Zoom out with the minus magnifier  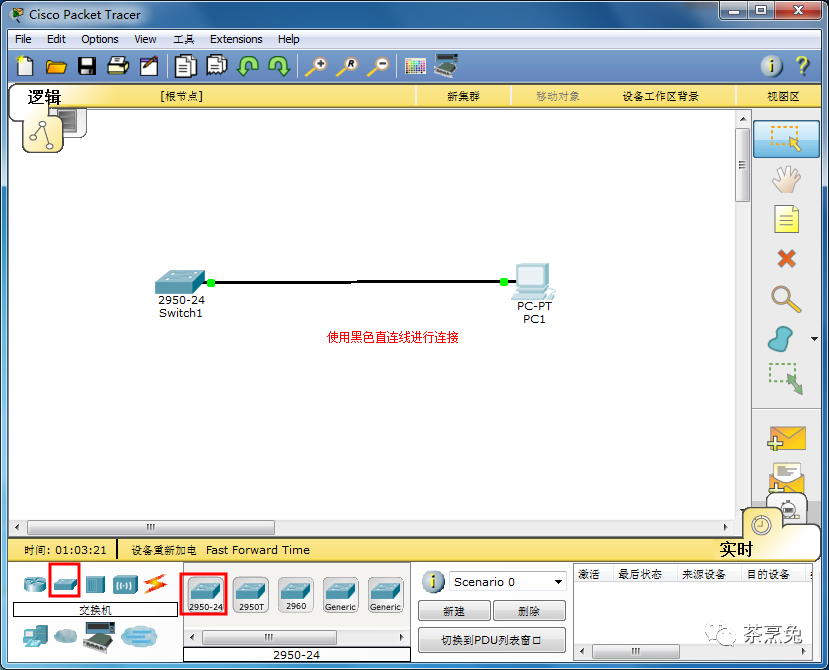click(379, 66)
